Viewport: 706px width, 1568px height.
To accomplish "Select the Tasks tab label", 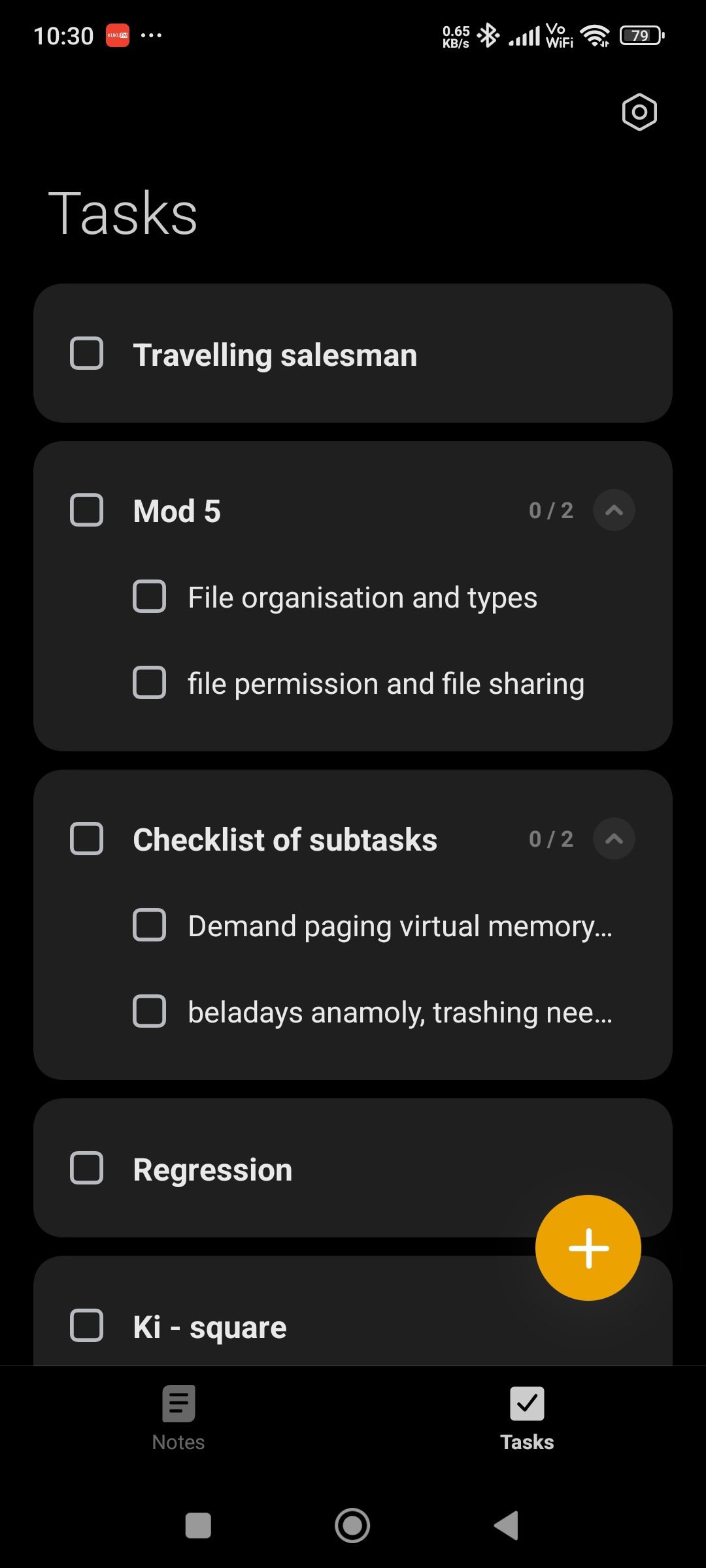I will (x=527, y=1442).
